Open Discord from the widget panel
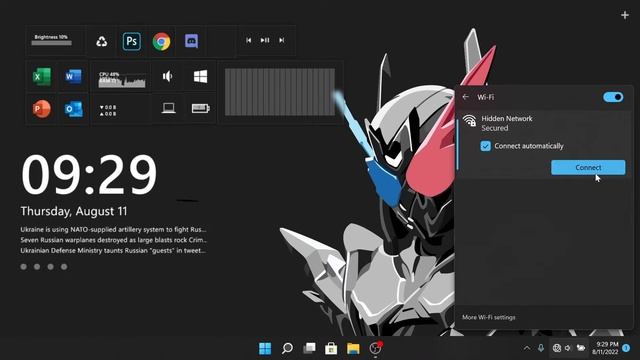 (x=191, y=41)
